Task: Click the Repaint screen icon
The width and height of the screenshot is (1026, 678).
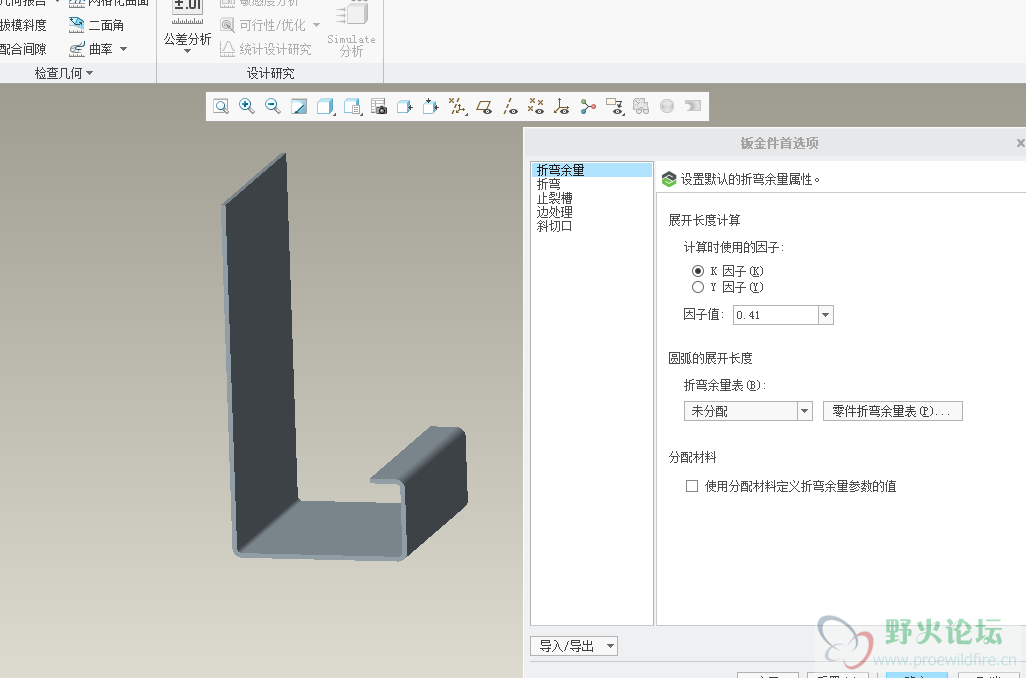Action: coord(299,106)
